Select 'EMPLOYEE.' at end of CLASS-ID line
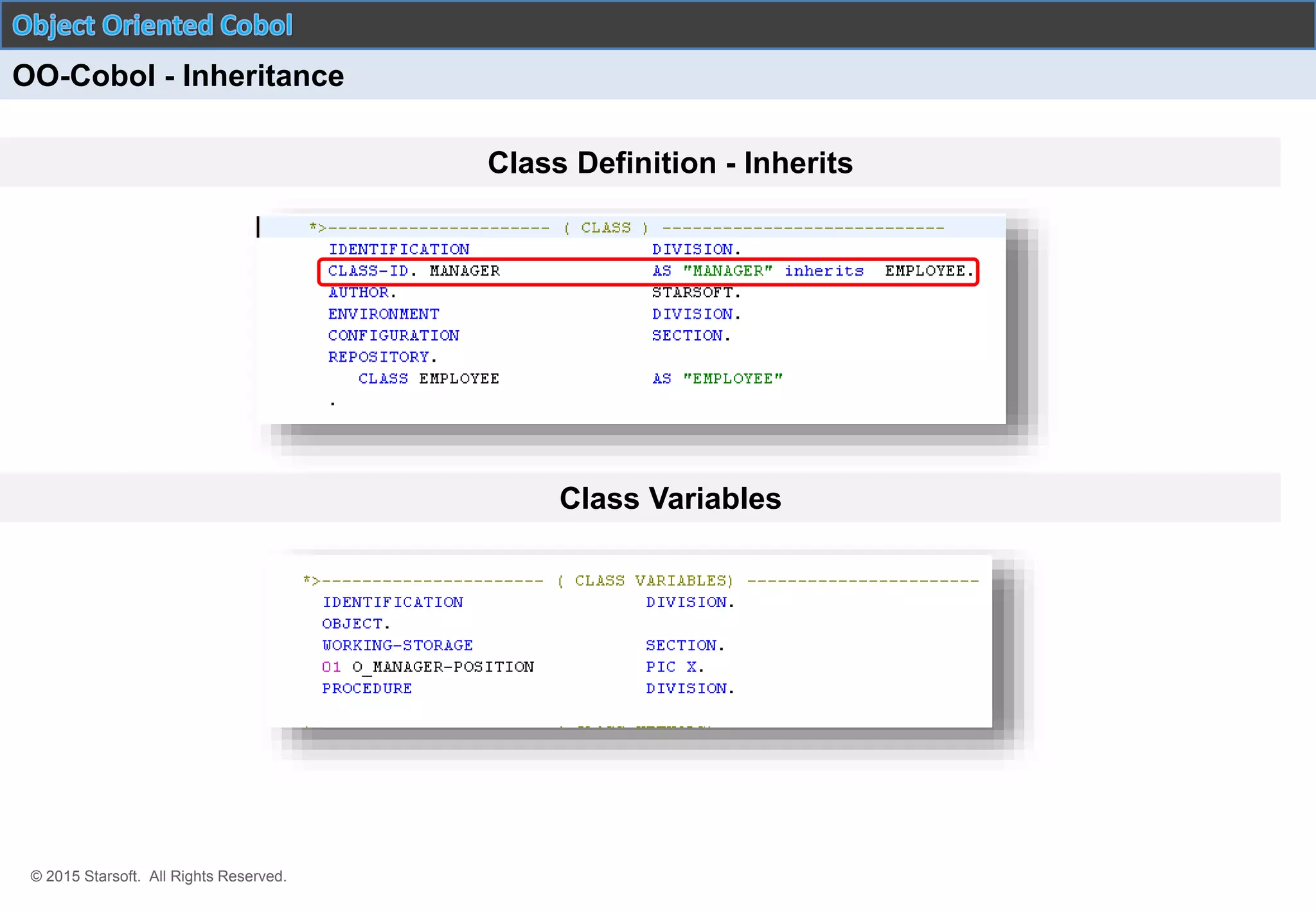The width and height of the screenshot is (1316, 911). [929, 271]
